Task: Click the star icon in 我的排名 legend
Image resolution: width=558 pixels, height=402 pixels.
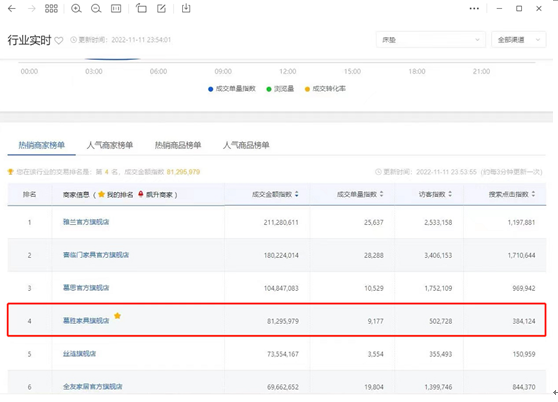Action: coord(101,194)
